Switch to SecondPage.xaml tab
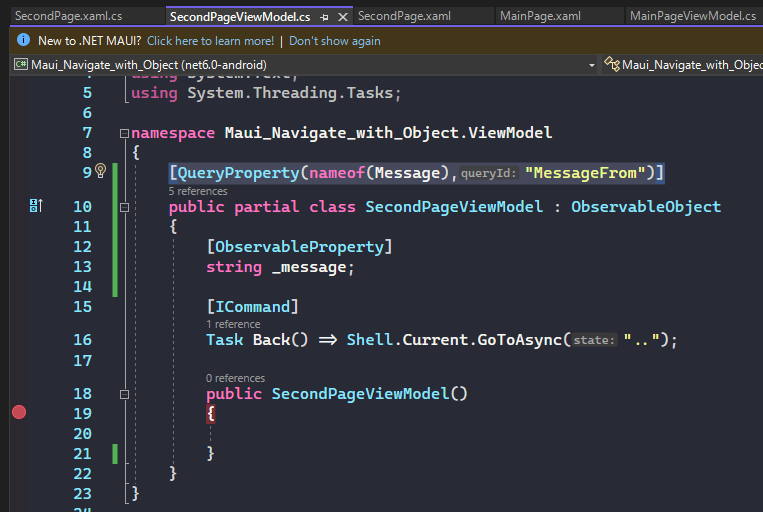Screen dimensions: 763x512 click(x=404, y=16)
